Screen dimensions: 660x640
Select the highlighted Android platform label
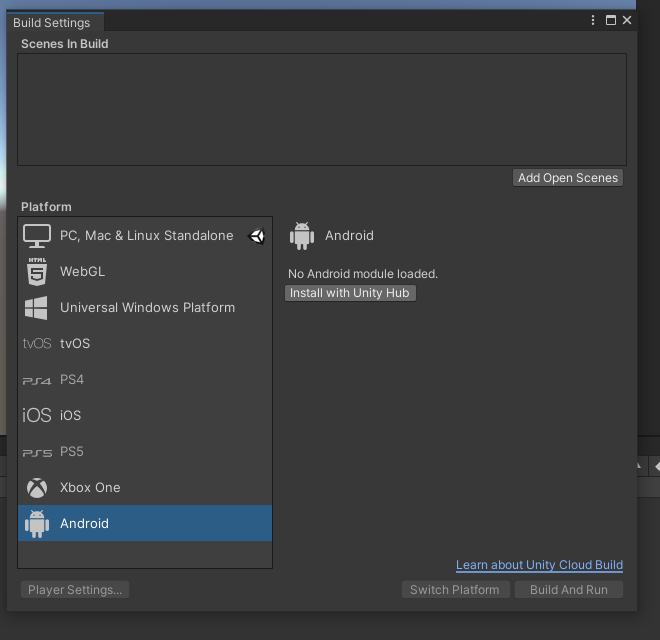click(x=84, y=524)
